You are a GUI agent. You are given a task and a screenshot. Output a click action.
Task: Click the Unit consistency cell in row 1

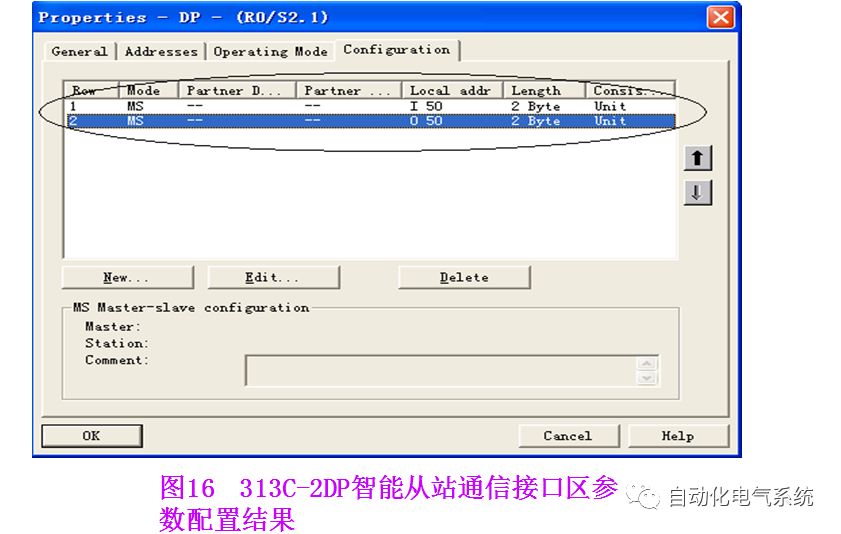pos(610,106)
